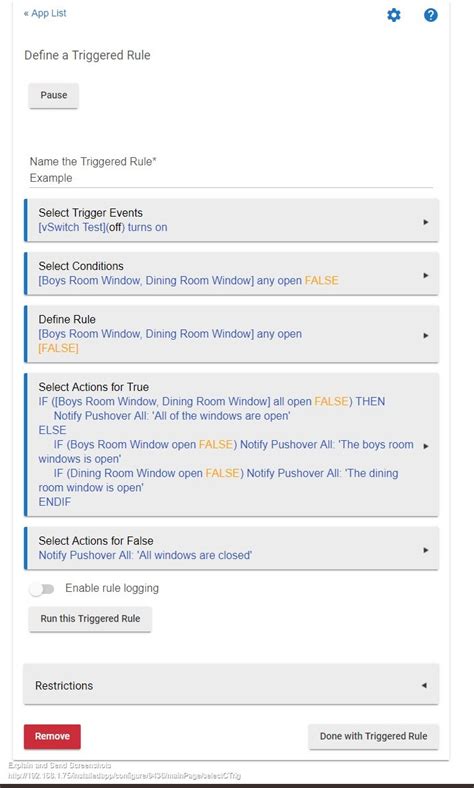The width and height of the screenshot is (474, 788).
Task: Toggle Enable rule logging switch
Action: (42, 589)
